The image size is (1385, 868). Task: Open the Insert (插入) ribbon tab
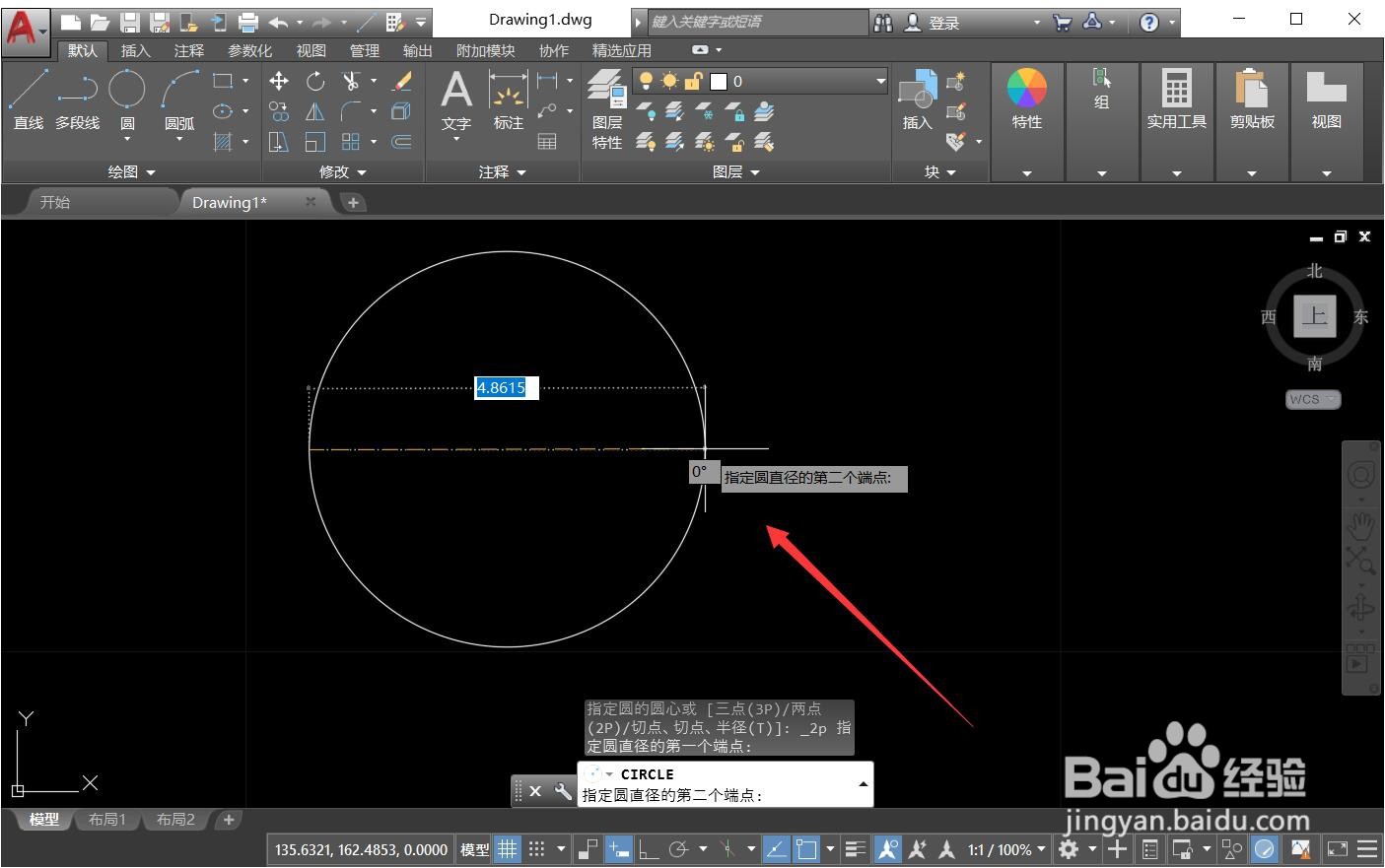(135, 50)
